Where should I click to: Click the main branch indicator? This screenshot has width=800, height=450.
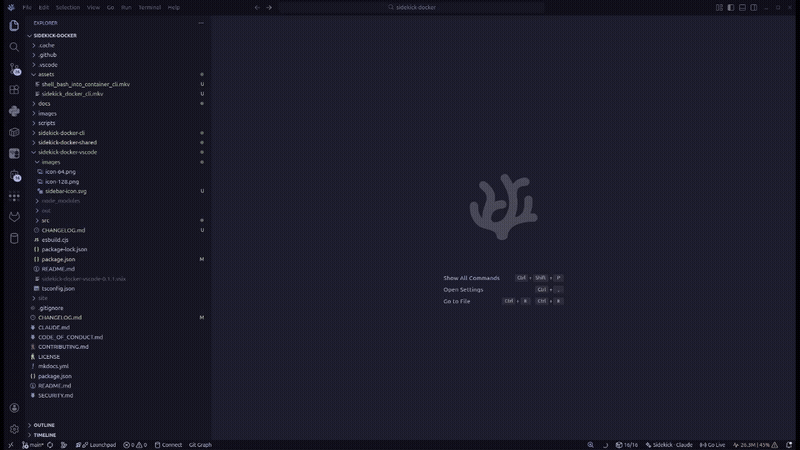coord(33,445)
